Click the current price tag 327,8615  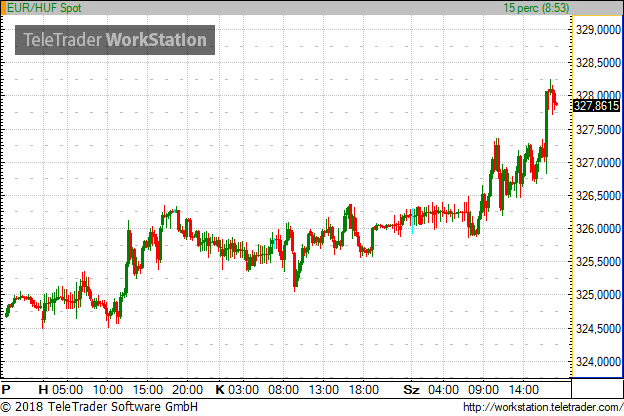click(x=597, y=105)
